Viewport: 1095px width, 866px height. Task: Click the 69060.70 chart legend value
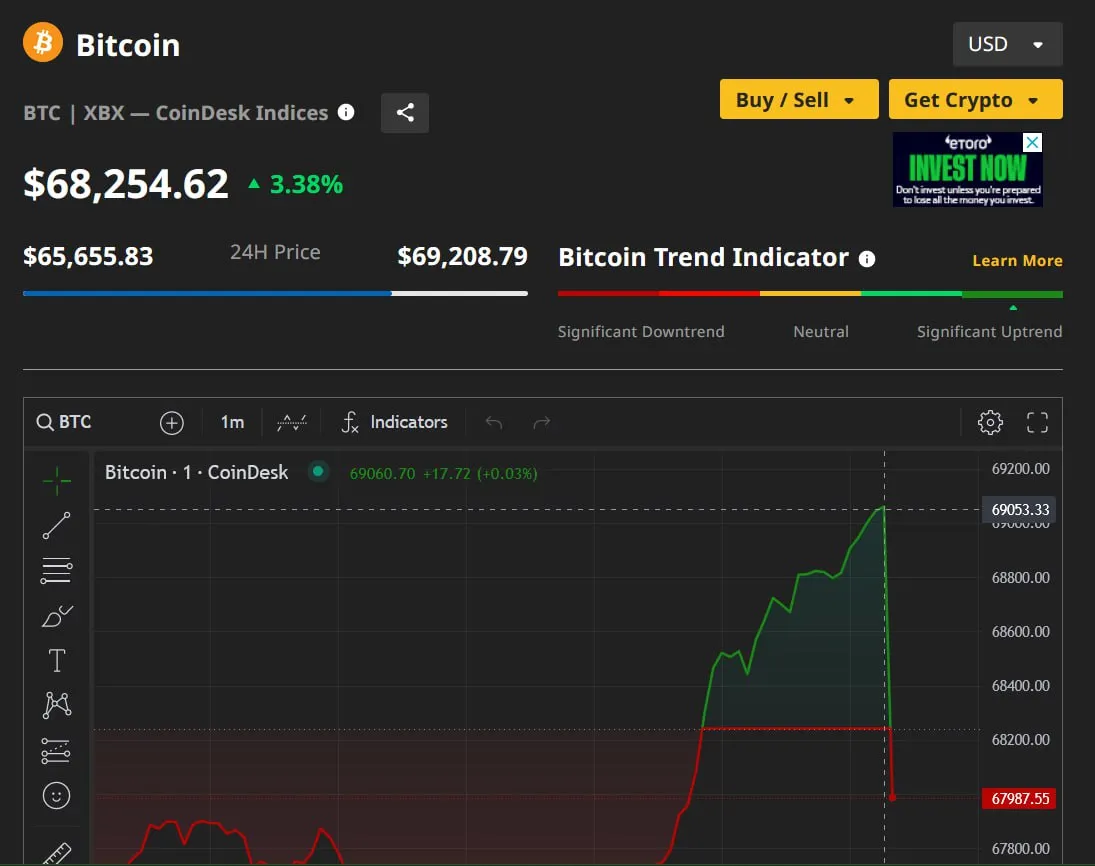382,474
